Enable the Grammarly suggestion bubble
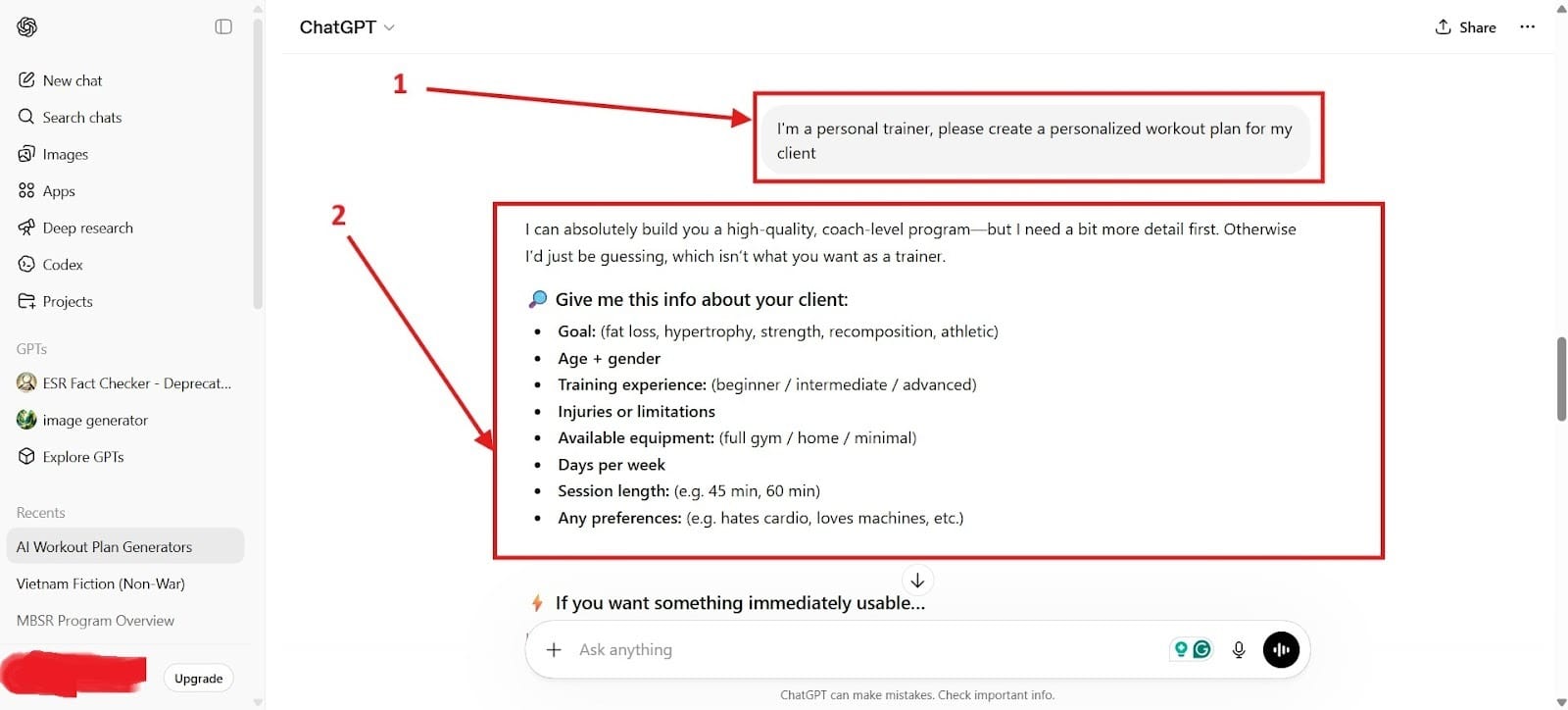This screenshot has width=1568, height=710. pos(1201,649)
